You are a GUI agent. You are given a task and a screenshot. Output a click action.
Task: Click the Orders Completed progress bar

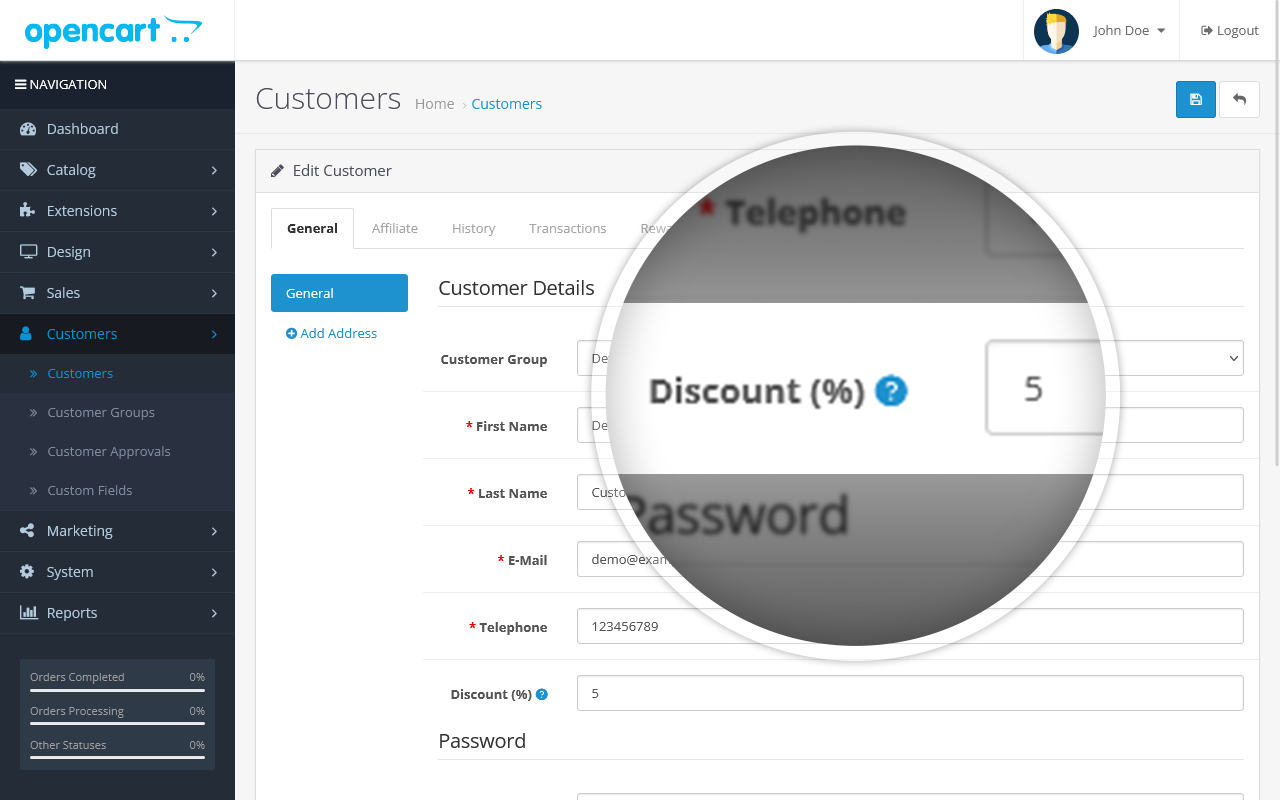pos(117,690)
